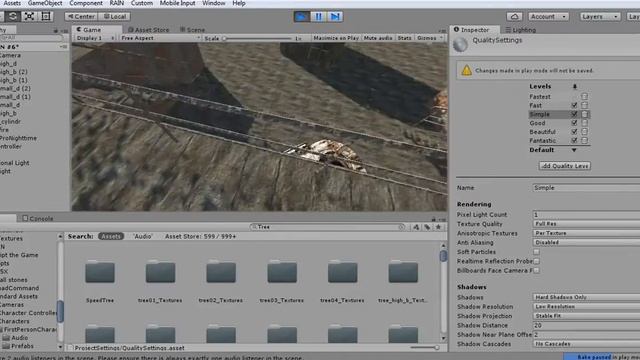The width and height of the screenshot is (640, 360).
Task: Select the SpeedTree folder
Action: 100,281
